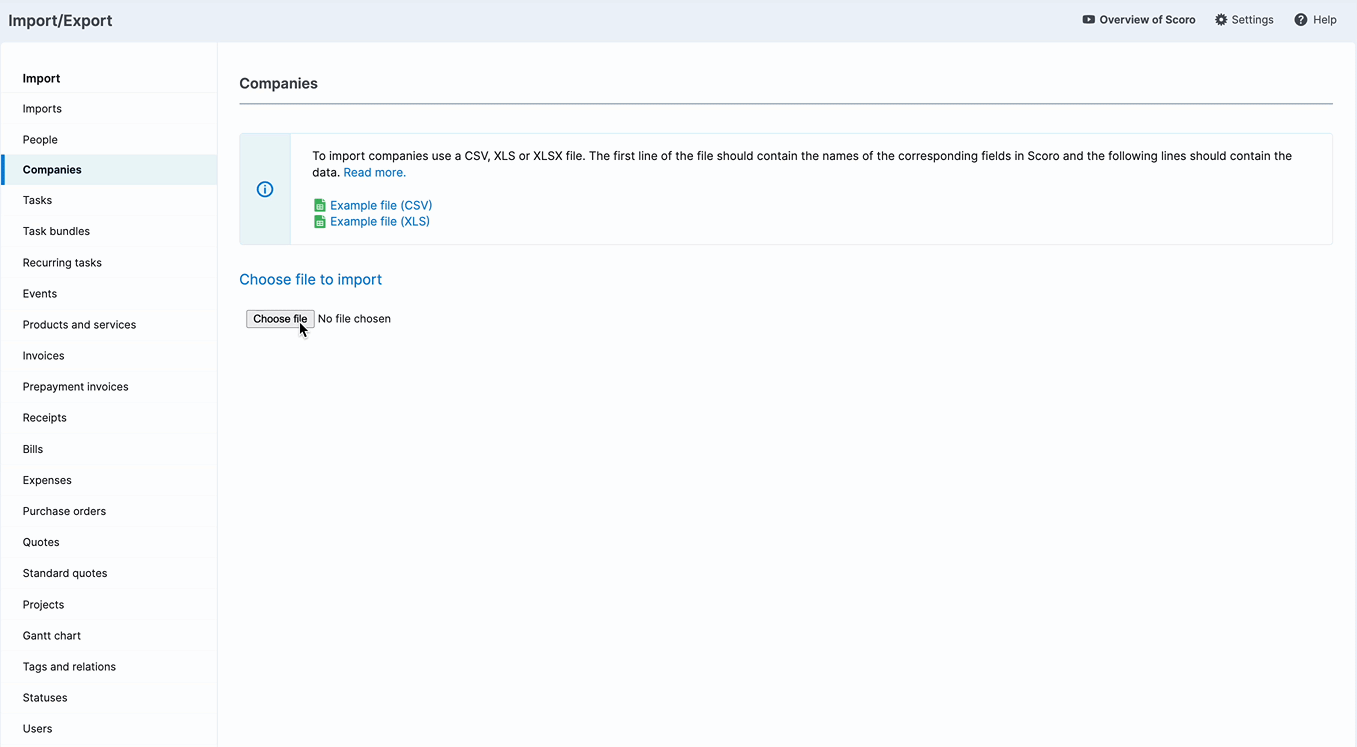
Task: Open Tasks import section
Action: coord(109,200)
